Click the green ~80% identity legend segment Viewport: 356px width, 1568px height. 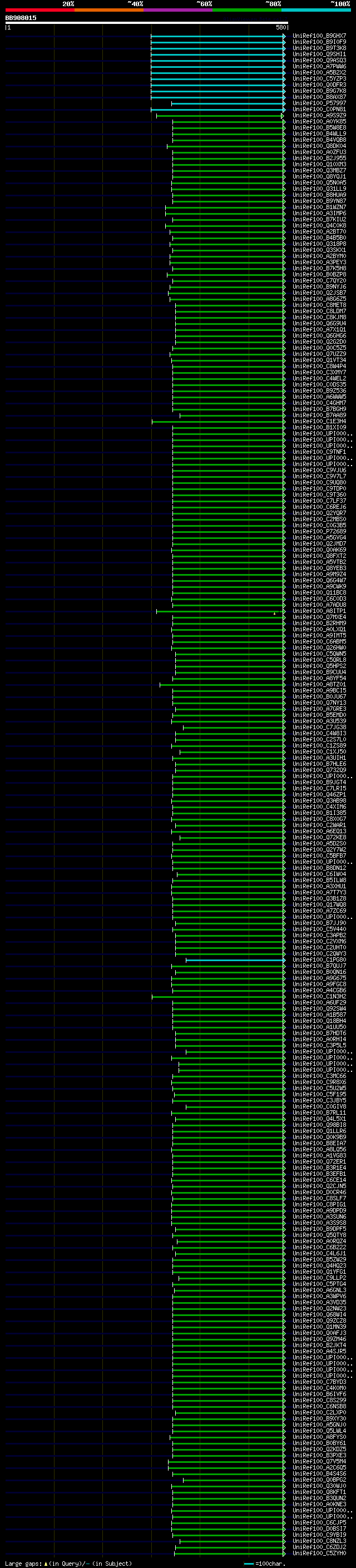click(247, 10)
